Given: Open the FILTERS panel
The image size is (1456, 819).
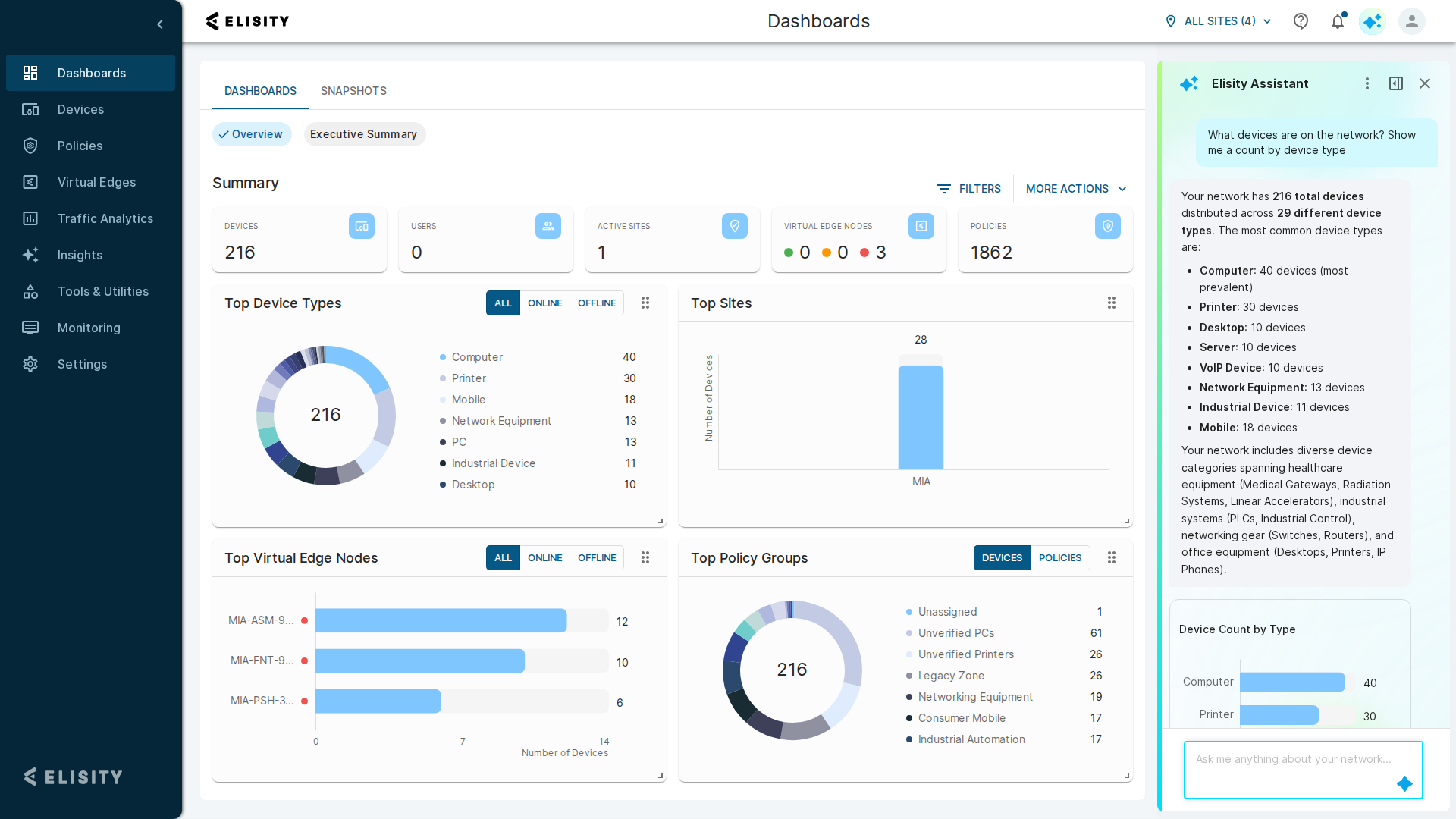Looking at the screenshot, I should click(x=969, y=189).
